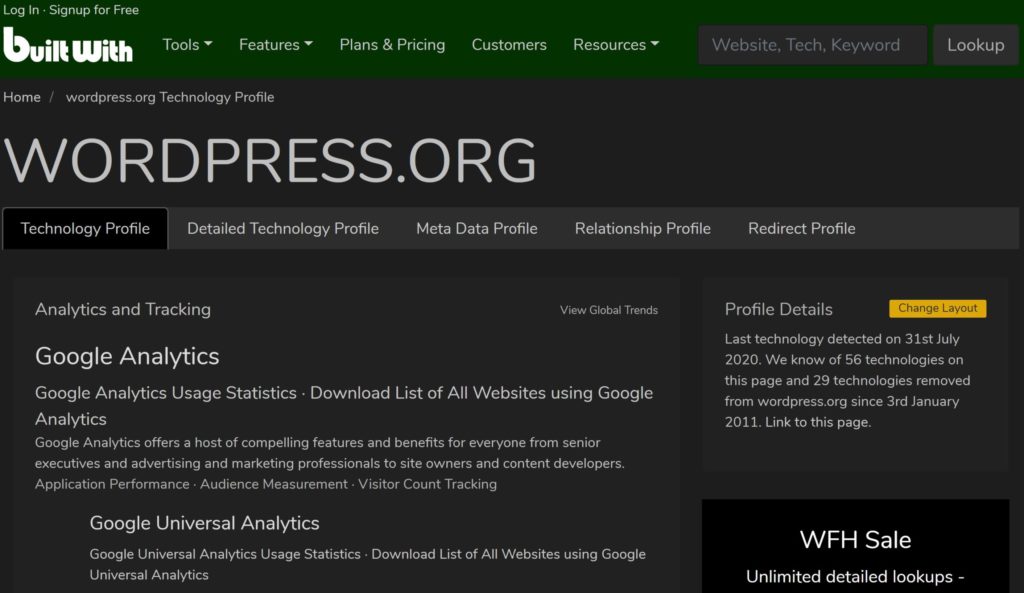
Task: Click the Analytics and Tracking section heading
Action: click(x=123, y=310)
